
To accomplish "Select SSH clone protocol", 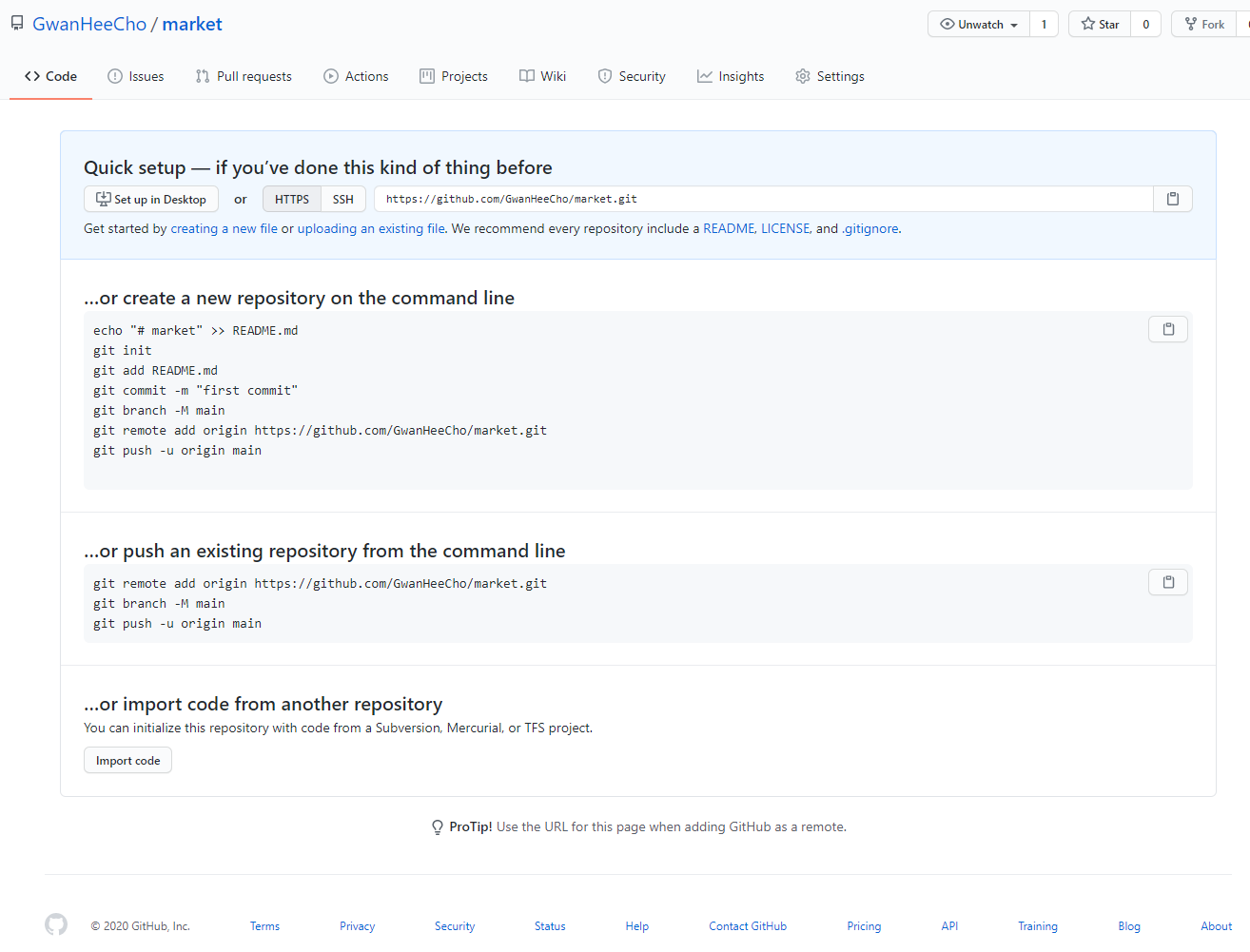I will (343, 199).
